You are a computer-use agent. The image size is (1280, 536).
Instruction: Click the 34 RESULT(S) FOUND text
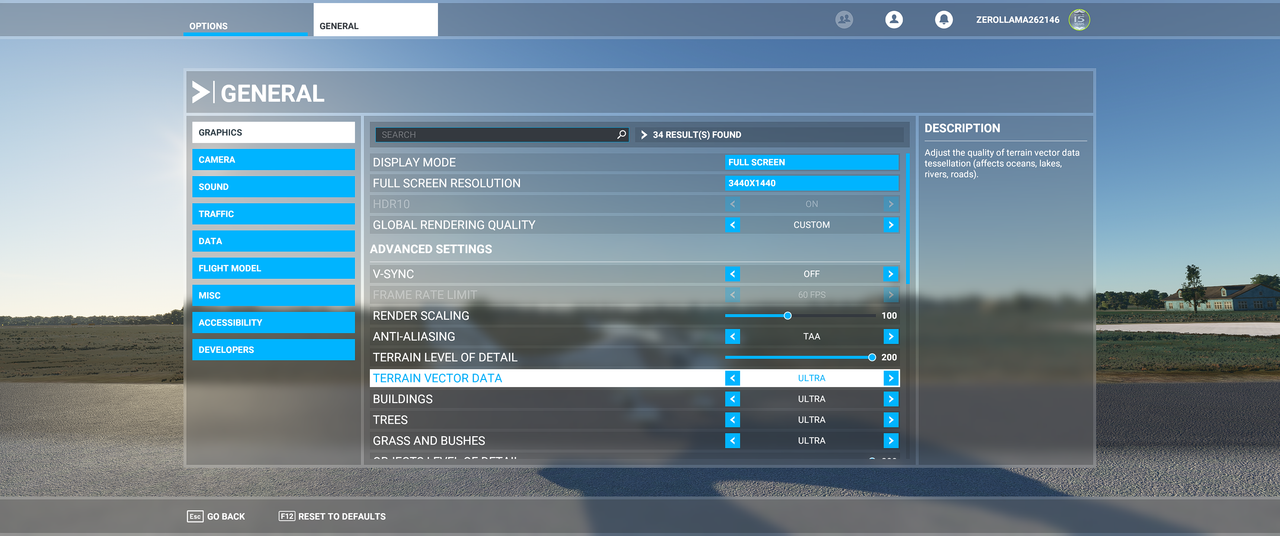click(x=697, y=134)
